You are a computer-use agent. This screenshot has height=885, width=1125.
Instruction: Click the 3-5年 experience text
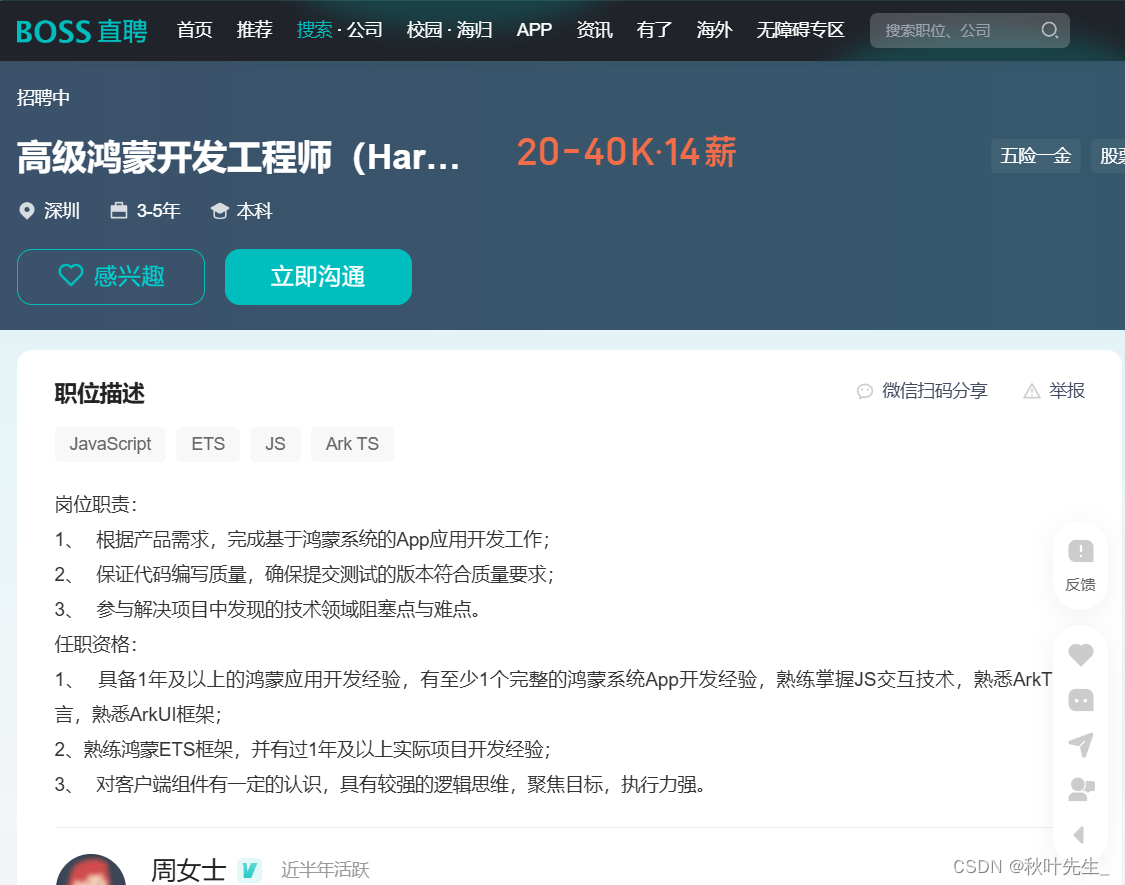click(x=159, y=211)
